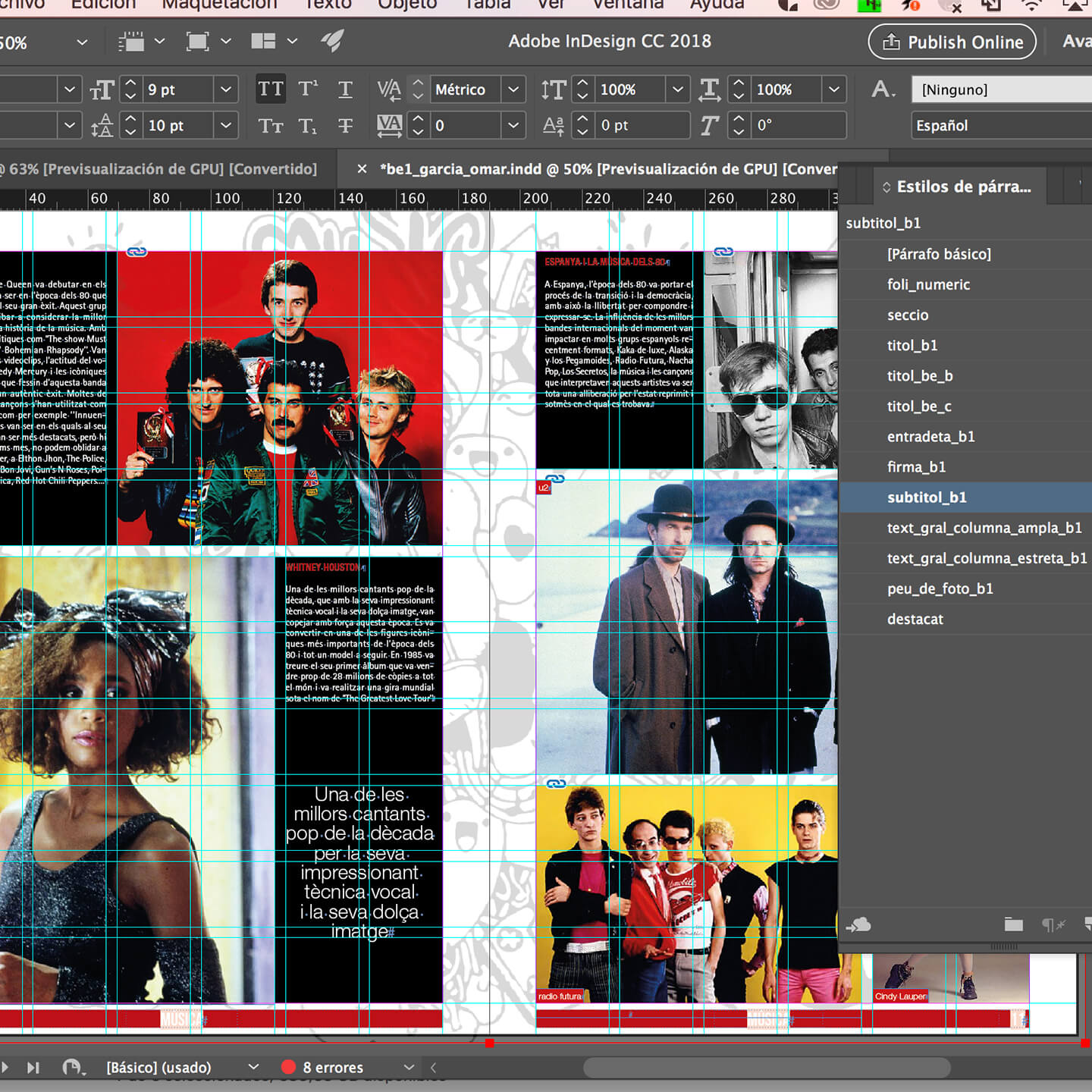
Task: Click link badge on Queen photo frame
Action: coord(136,252)
